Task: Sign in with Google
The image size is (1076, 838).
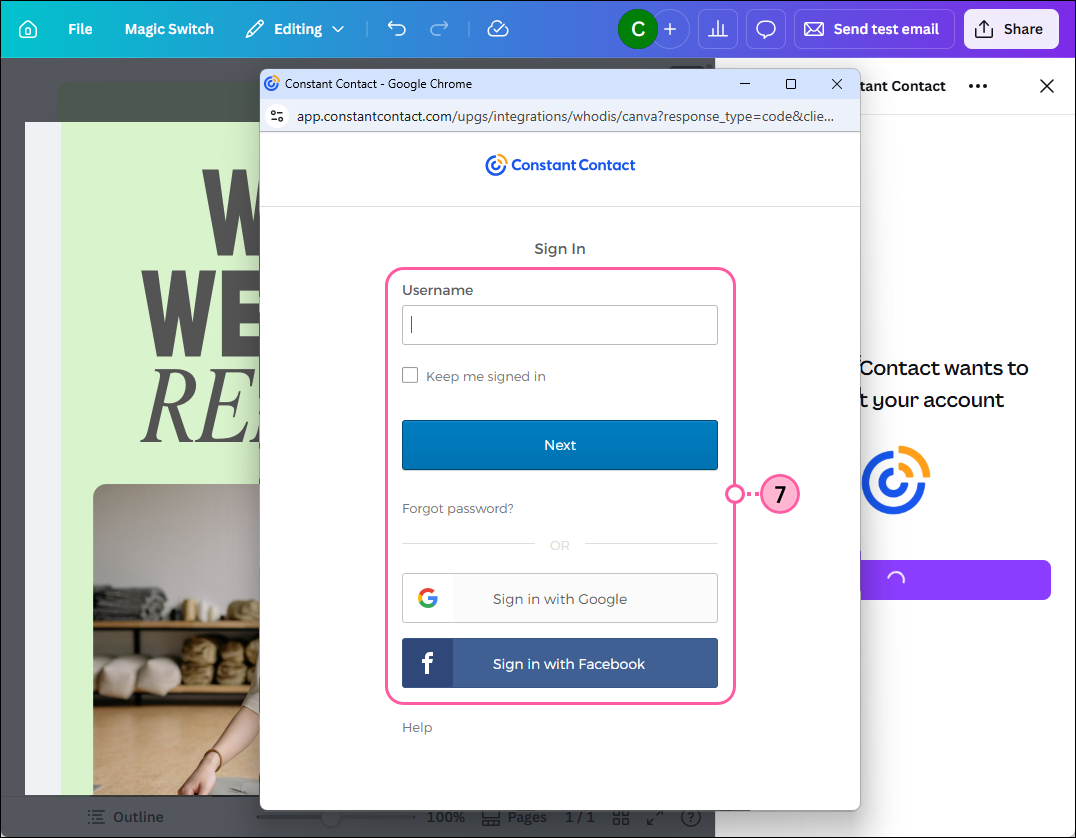Action: tap(560, 598)
